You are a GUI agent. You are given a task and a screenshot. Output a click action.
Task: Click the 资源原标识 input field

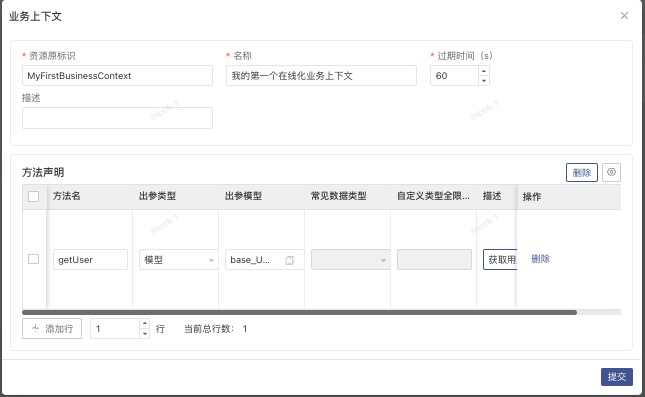pos(117,76)
